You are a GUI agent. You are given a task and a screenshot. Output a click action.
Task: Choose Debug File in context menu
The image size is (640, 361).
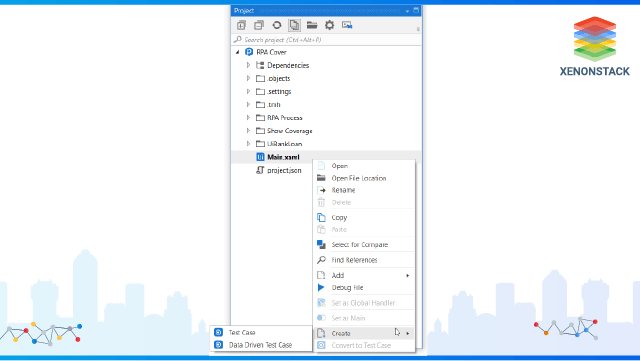[x=347, y=287]
